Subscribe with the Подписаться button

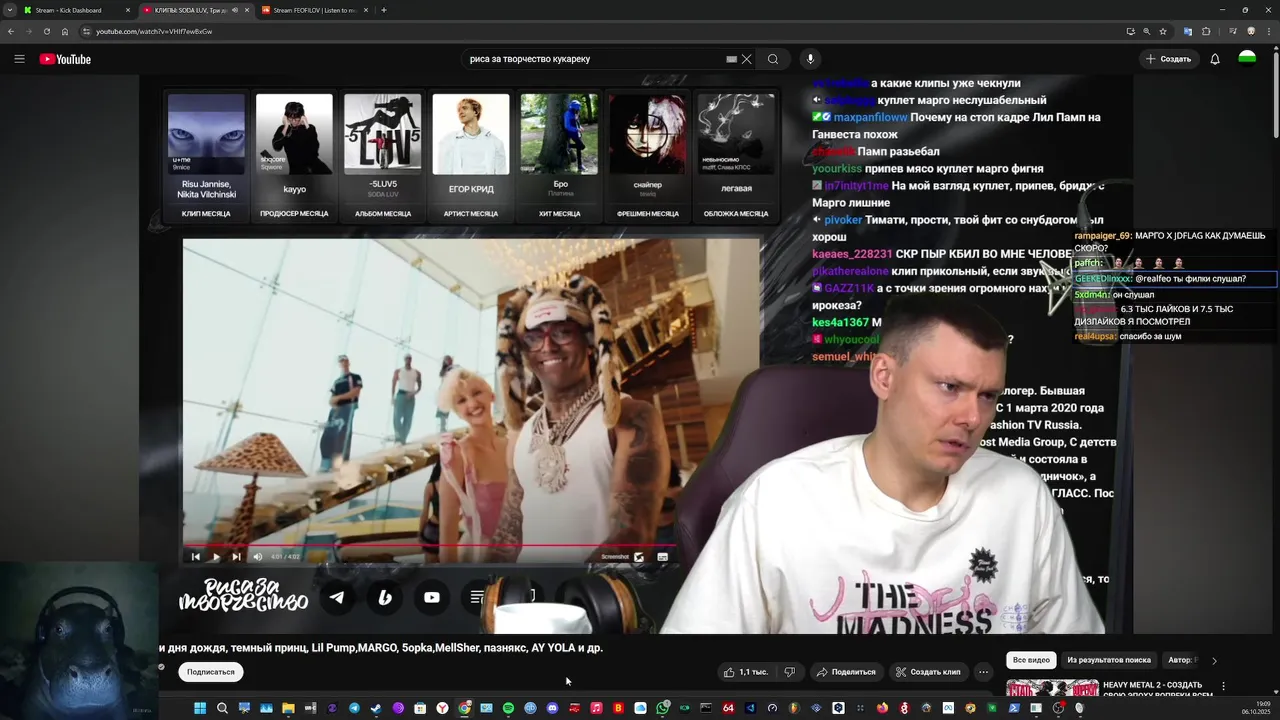(x=210, y=672)
